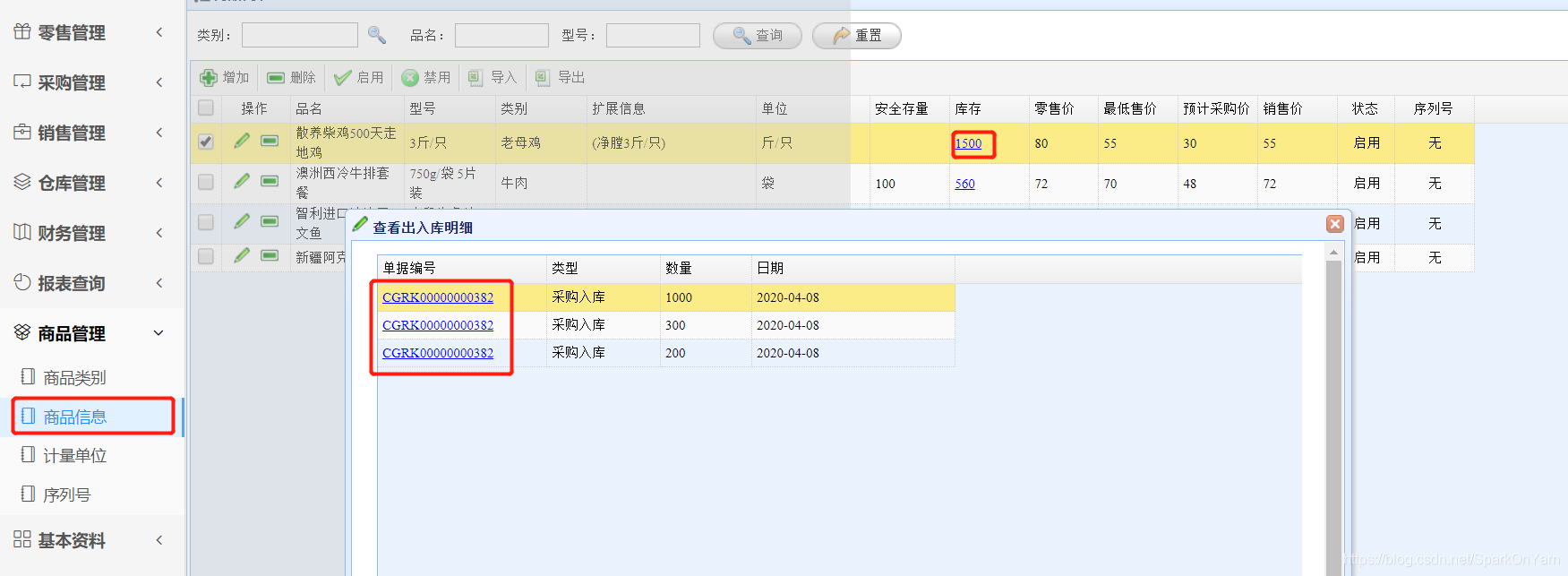Collapse the 商品管理 menu chevron

point(159,333)
